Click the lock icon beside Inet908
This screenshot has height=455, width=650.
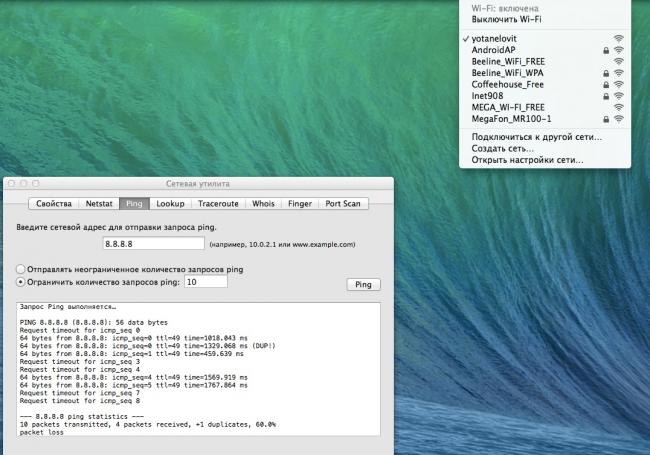coord(606,96)
